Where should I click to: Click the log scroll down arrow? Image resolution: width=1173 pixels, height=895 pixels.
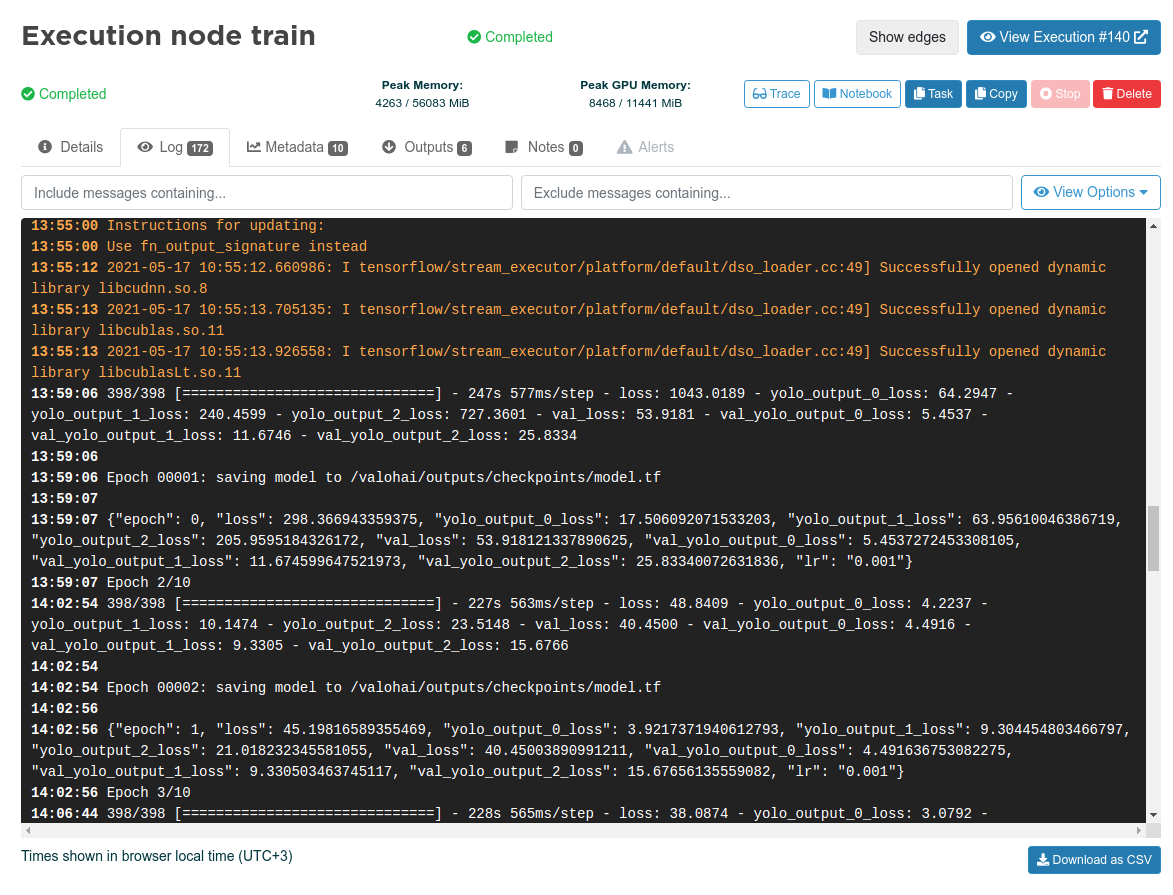tap(1153, 814)
